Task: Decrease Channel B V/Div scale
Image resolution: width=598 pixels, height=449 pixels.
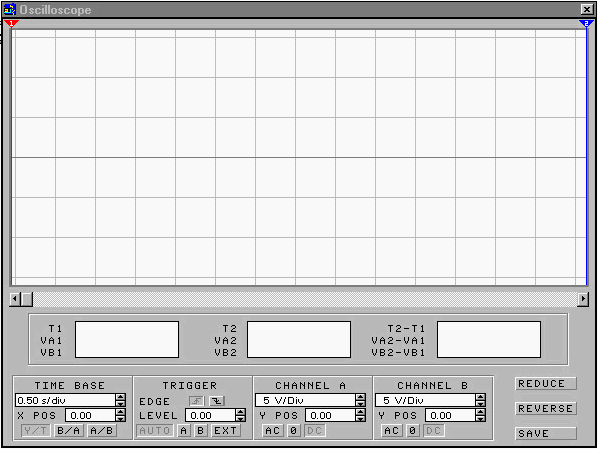Action: (x=481, y=403)
